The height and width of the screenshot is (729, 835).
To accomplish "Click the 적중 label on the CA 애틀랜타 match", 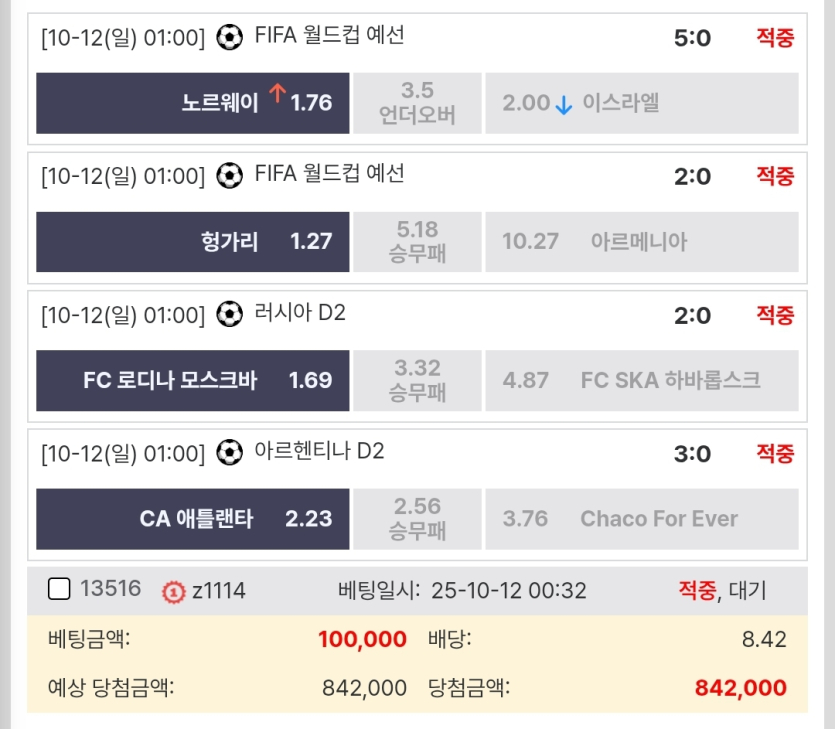I will click(x=776, y=455).
